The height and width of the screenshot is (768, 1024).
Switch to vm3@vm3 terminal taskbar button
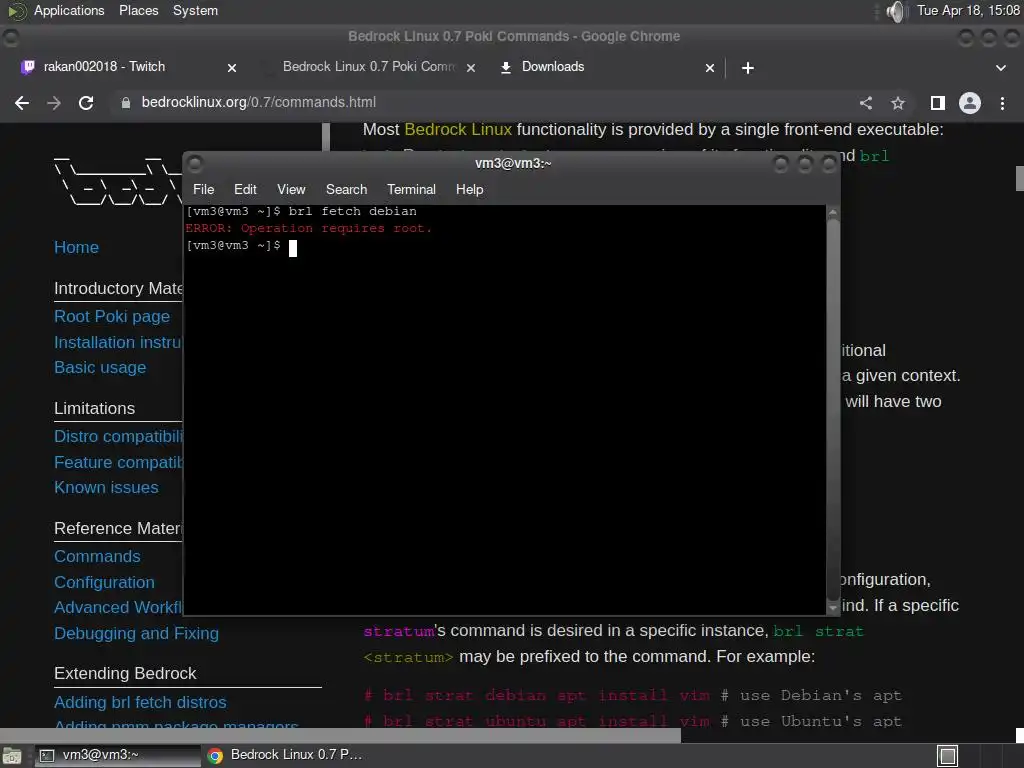(x=116, y=756)
